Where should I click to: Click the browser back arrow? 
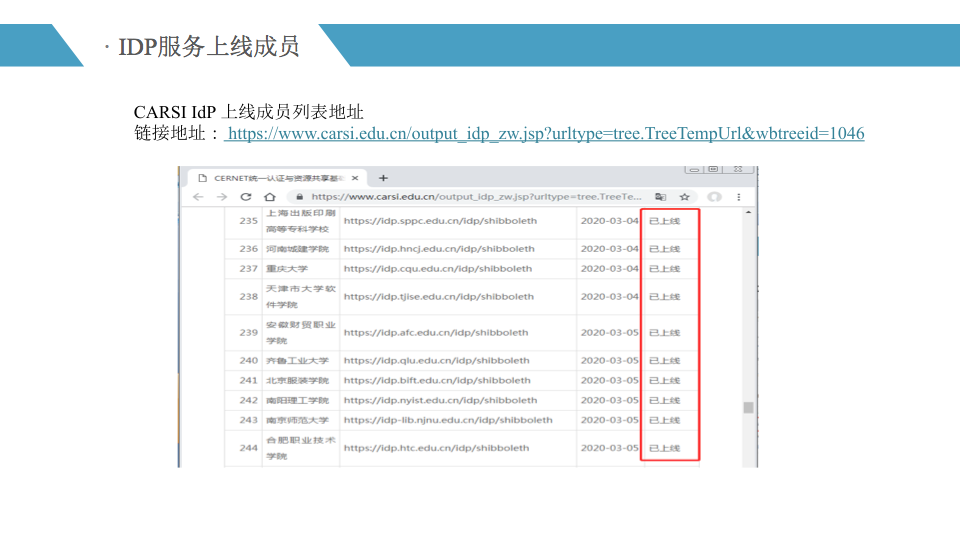point(198,197)
